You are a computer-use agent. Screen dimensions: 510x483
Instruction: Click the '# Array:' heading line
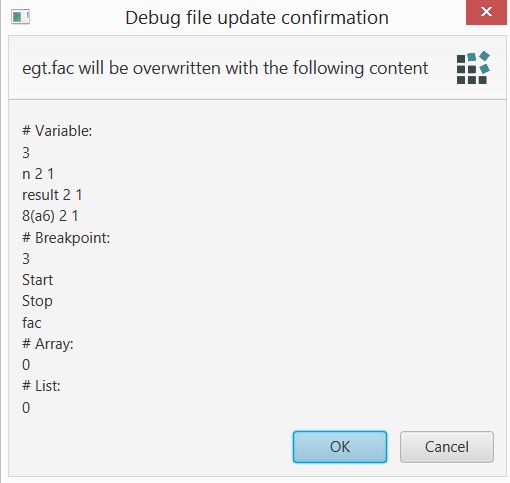(x=48, y=344)
